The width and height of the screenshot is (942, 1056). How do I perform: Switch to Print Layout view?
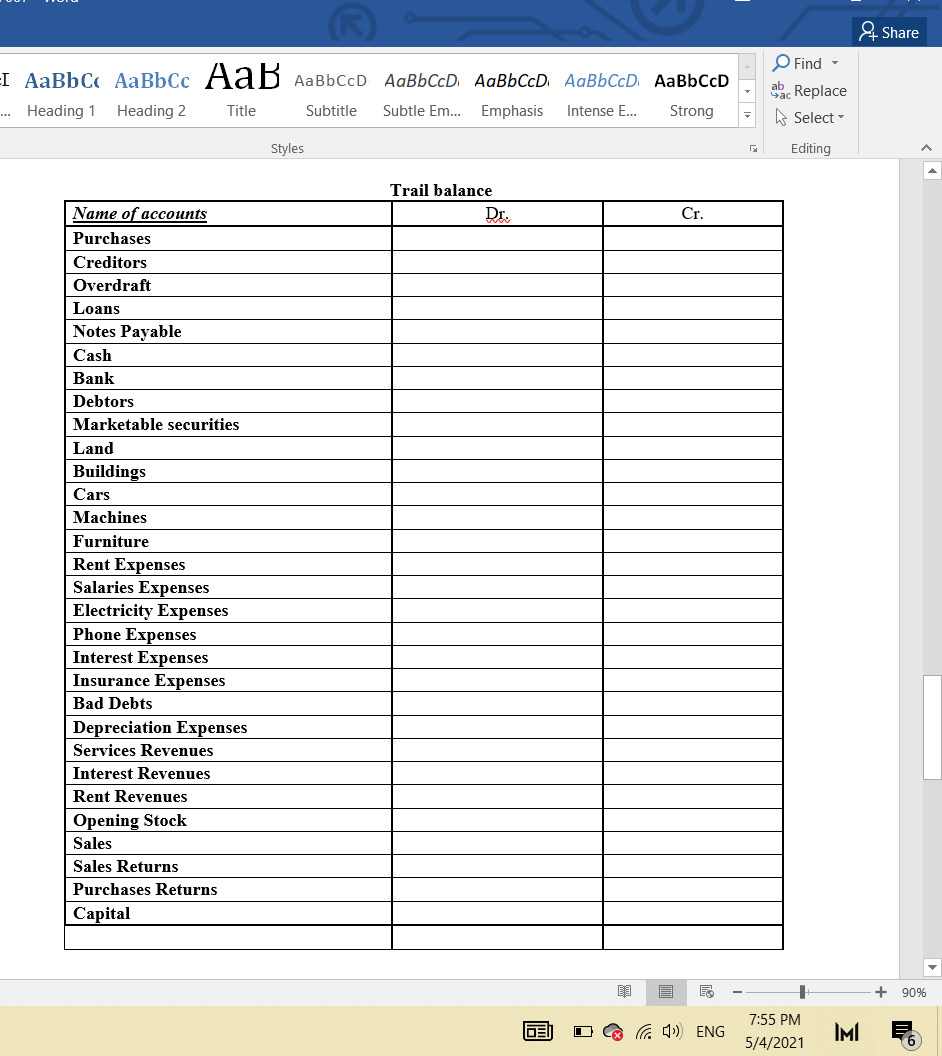point(666,991)
